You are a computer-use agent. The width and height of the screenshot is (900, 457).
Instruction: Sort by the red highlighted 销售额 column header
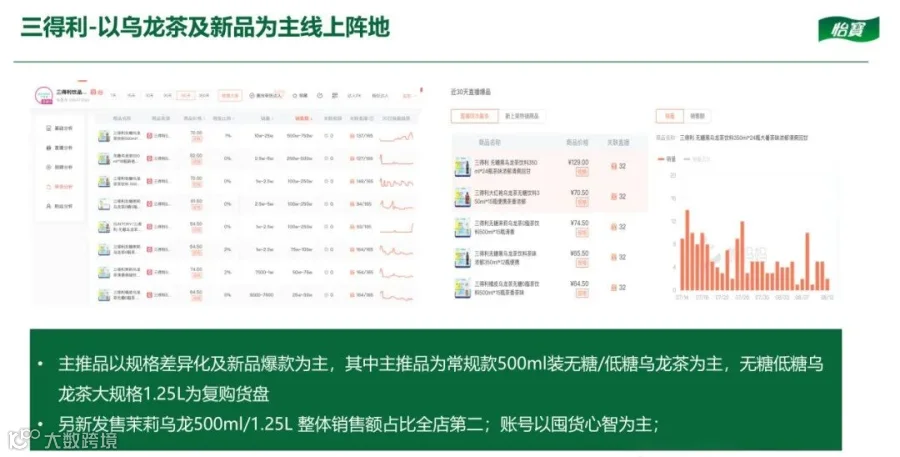(303, 118)
